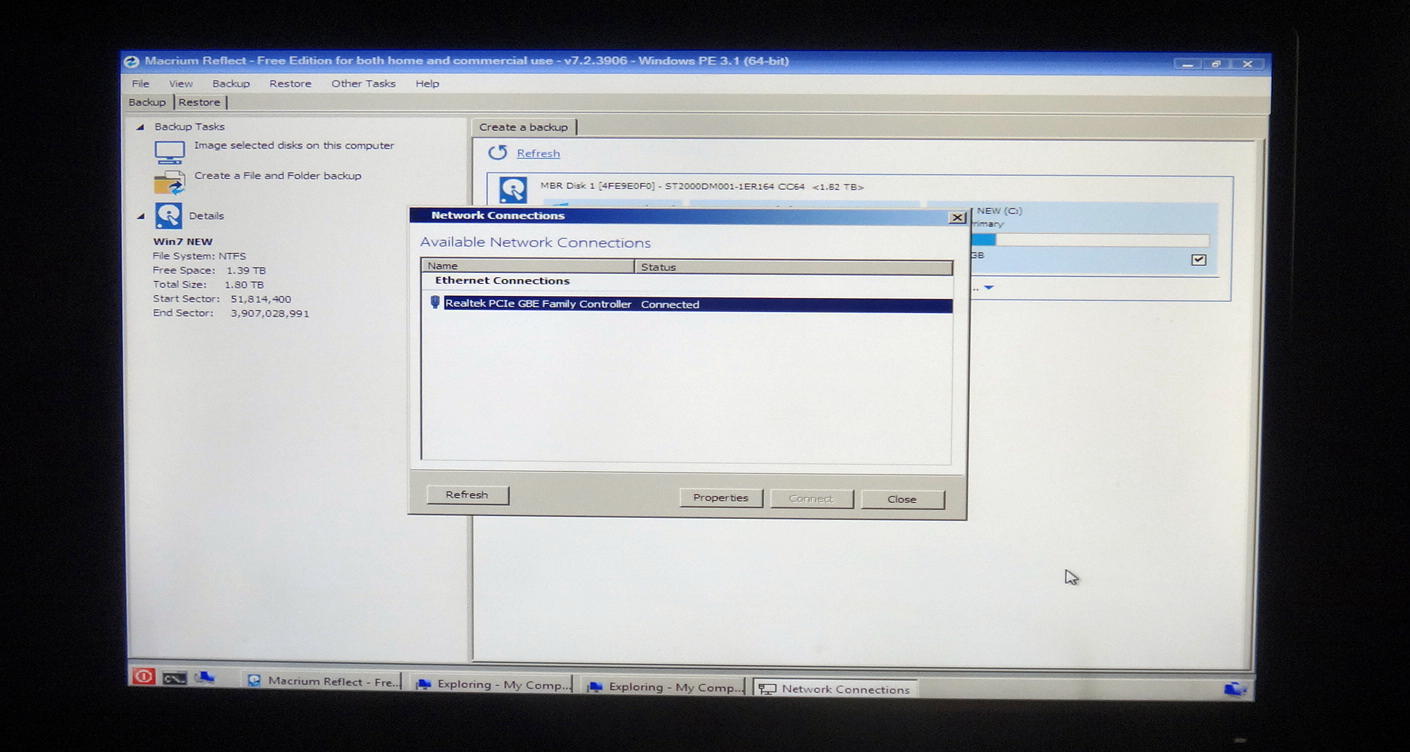Select the MBR Disk 1 drive icon
Viewport: 1410px width, 752px height.
(513, 190)
